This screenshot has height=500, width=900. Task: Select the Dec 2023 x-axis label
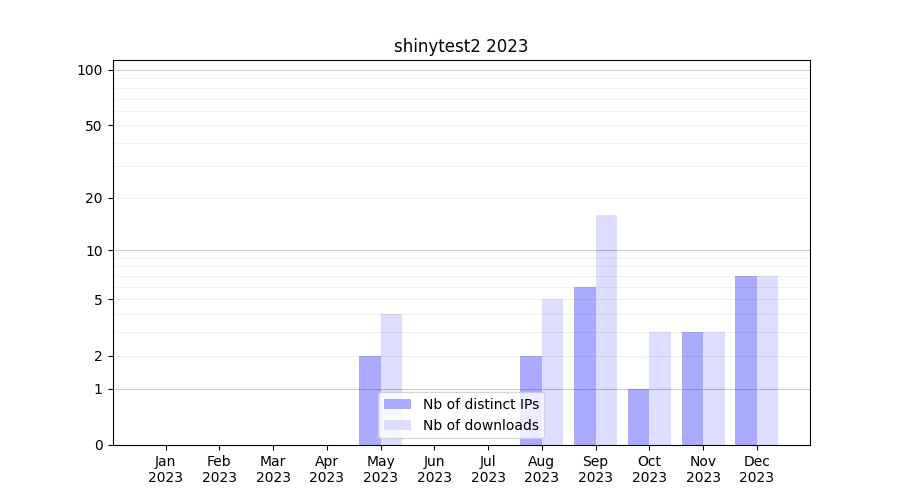756,469
